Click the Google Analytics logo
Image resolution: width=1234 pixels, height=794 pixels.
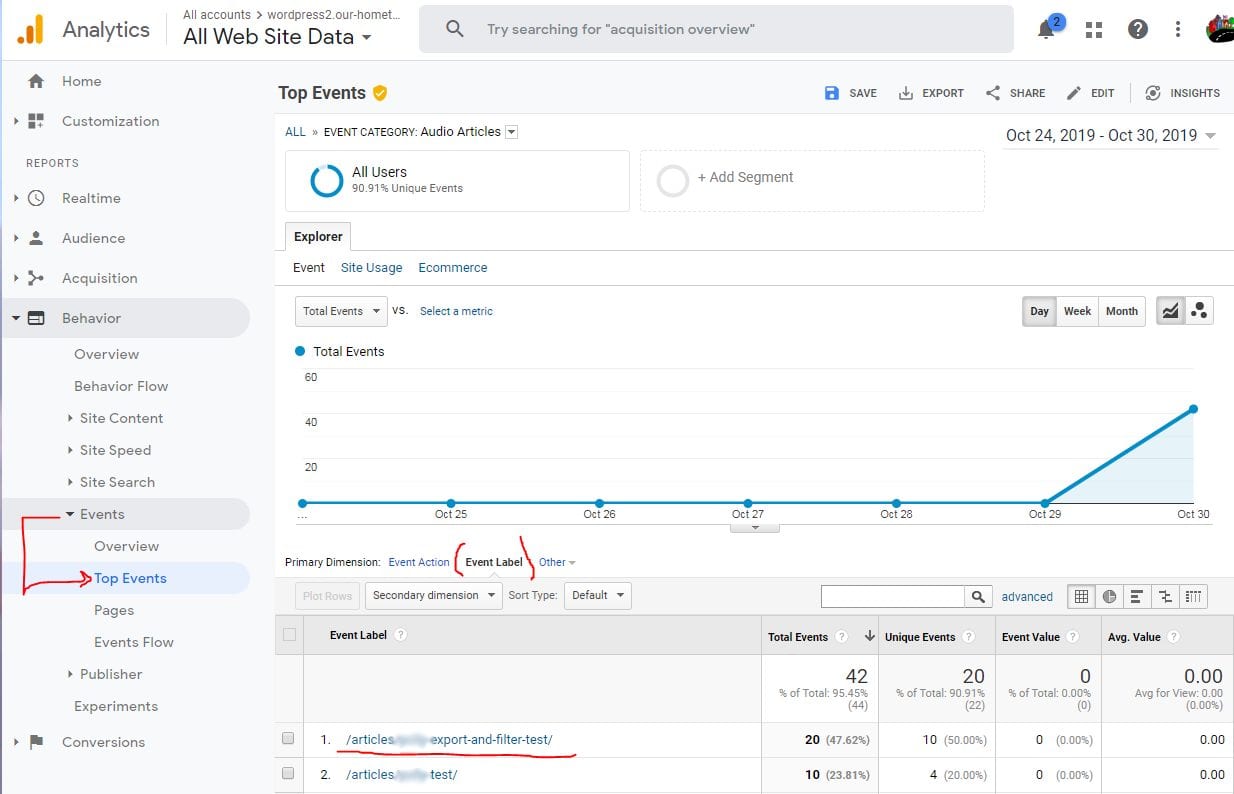[x=31, y=29]
